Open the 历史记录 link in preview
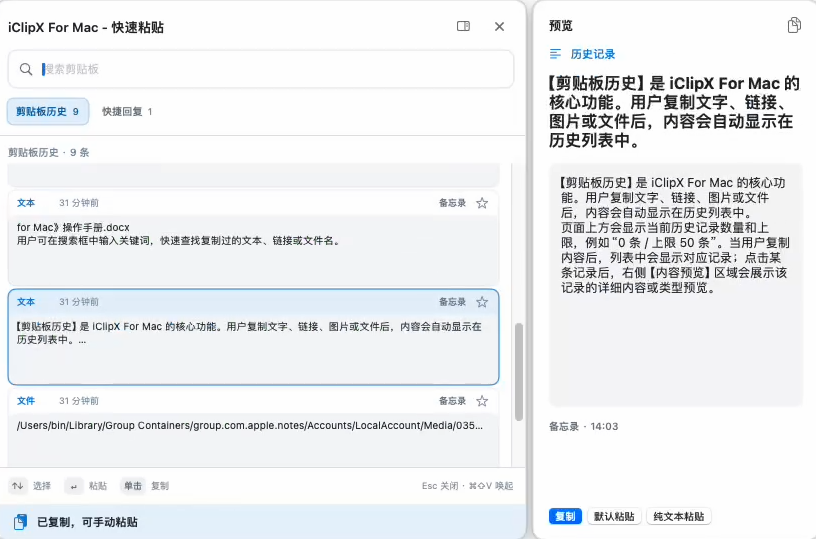This screenshot has width=816, height=539. (593, 54)
